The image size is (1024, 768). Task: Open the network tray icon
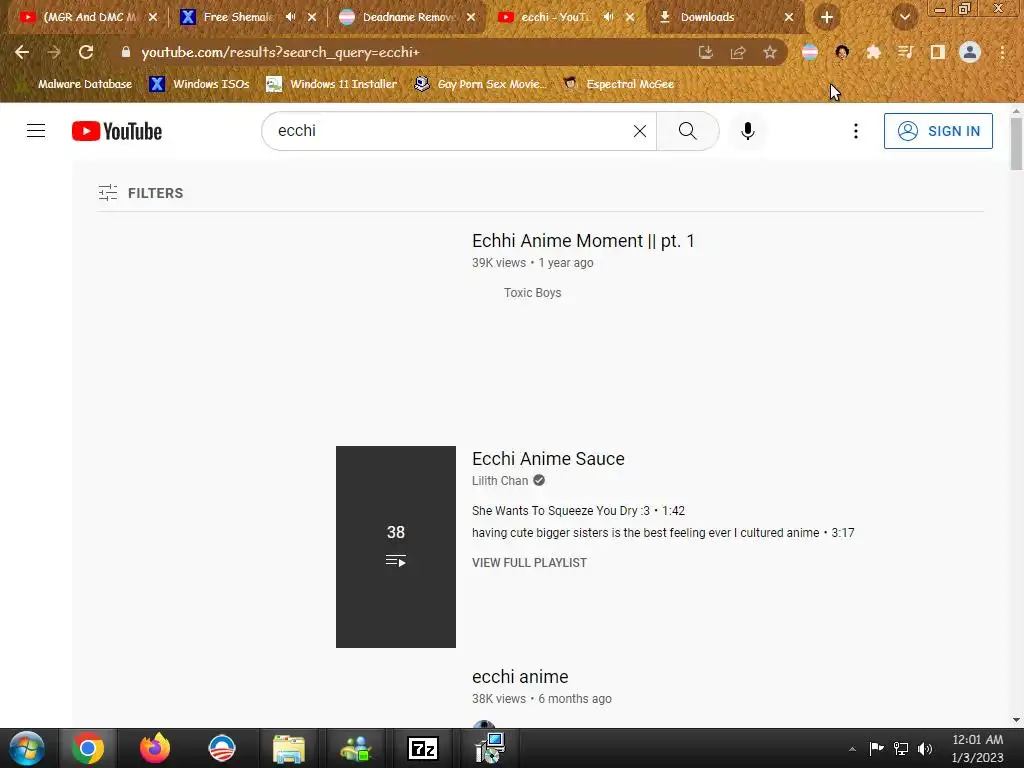click(901, 749)
